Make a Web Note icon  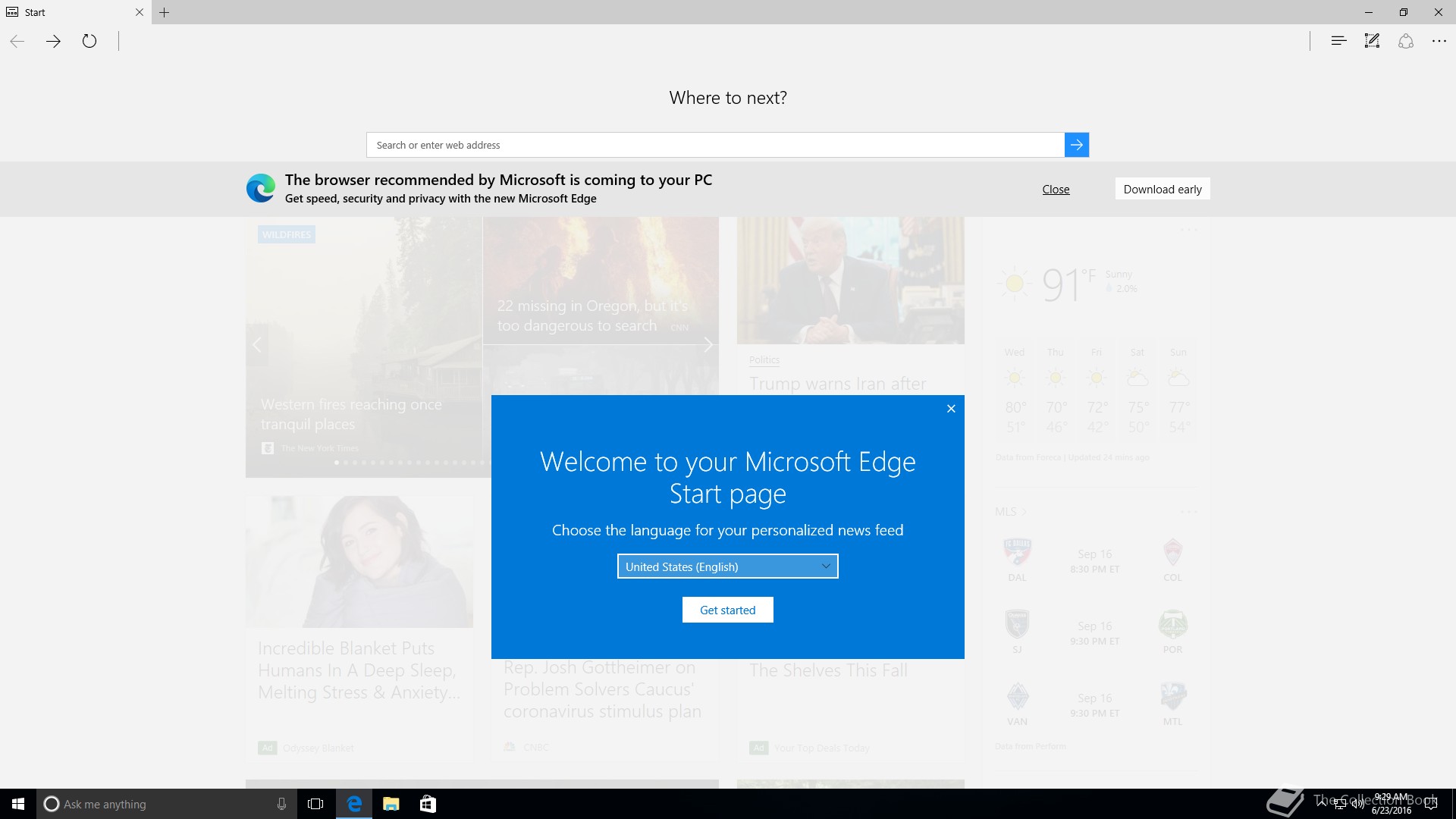tap(1372, 41)
